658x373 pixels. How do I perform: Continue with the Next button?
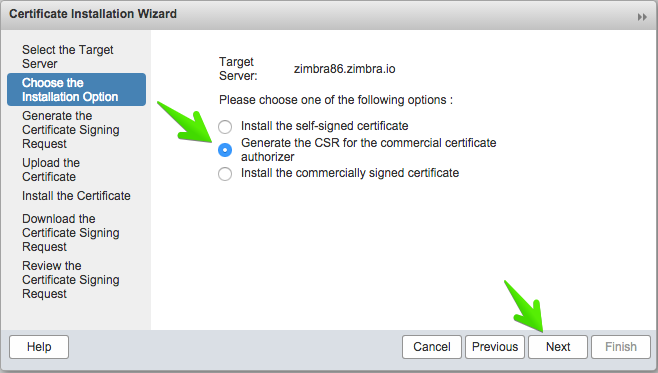click(558, 347)
